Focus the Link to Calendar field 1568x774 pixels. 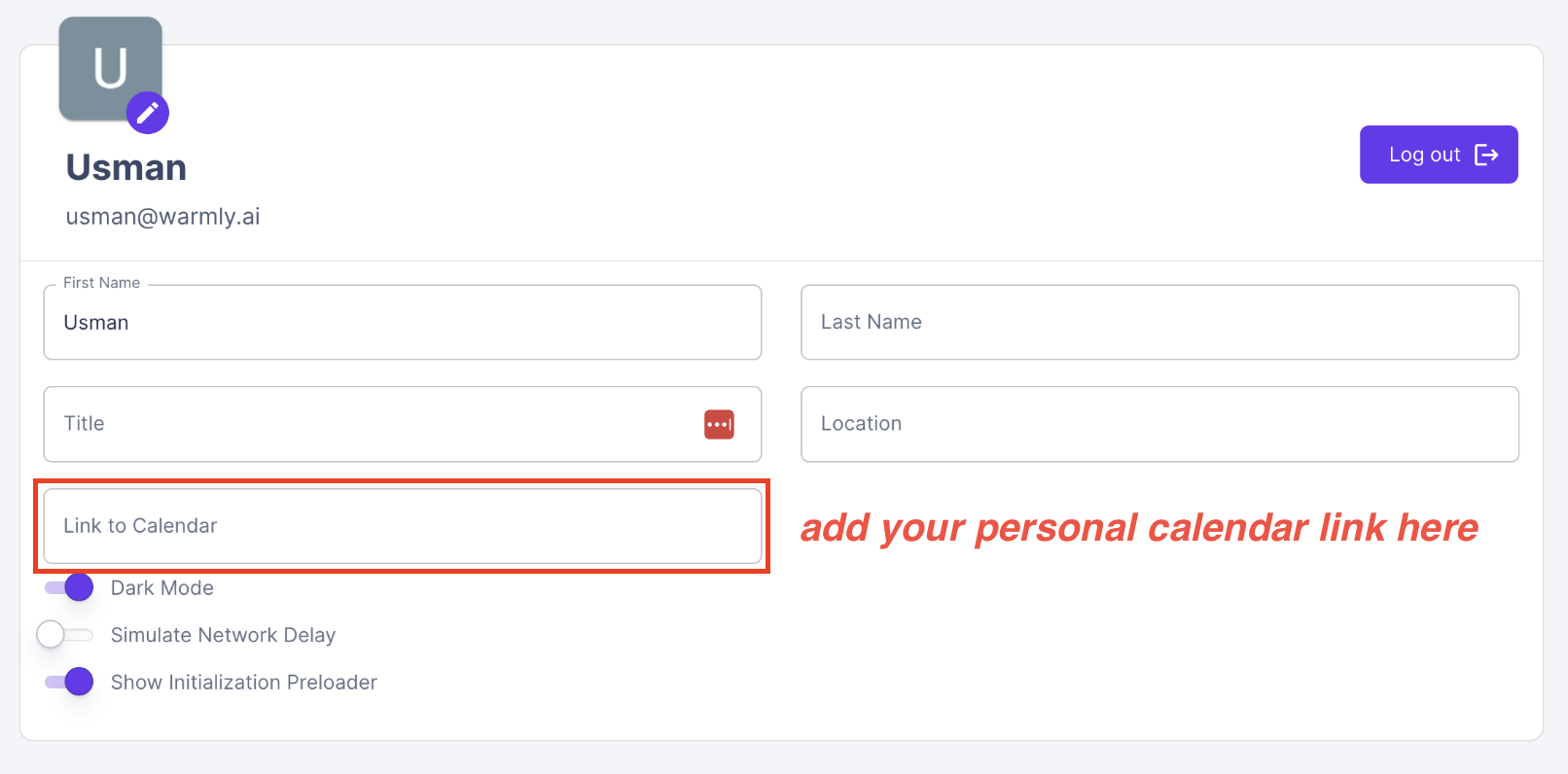click(402, 526)
